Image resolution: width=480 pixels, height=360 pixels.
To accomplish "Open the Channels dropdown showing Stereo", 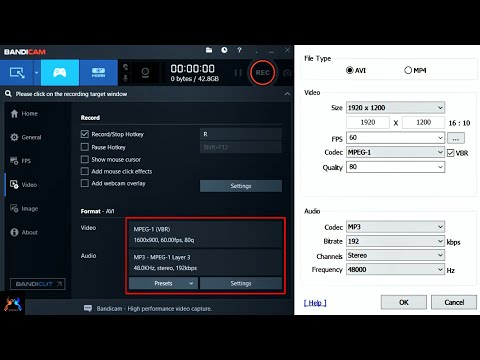I will 395,255.
